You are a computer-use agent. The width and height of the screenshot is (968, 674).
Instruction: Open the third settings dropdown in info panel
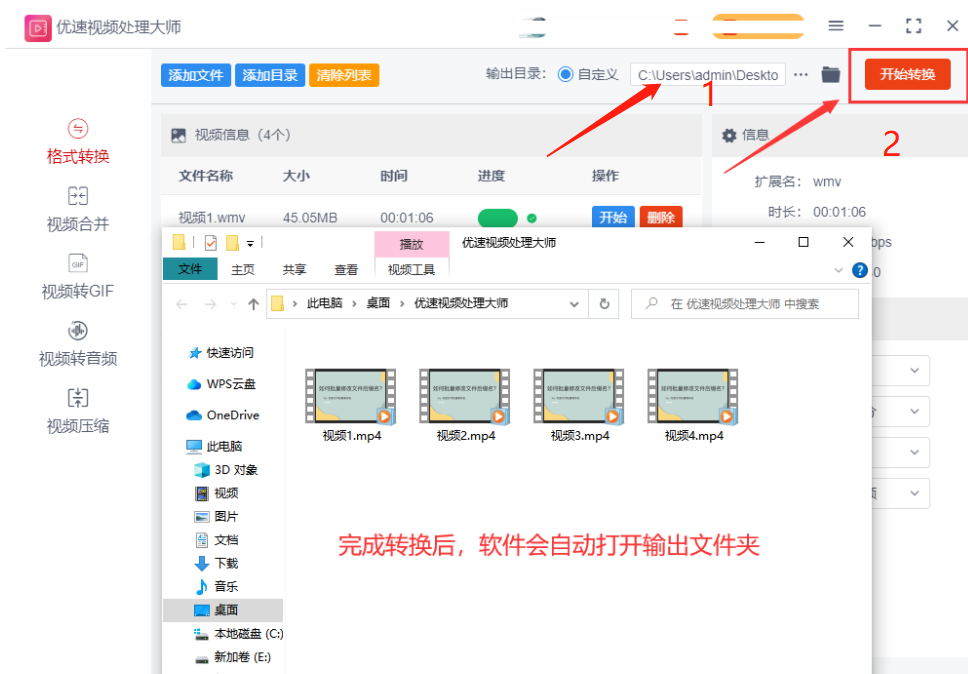pyautogui.click(x=914, y=452)
